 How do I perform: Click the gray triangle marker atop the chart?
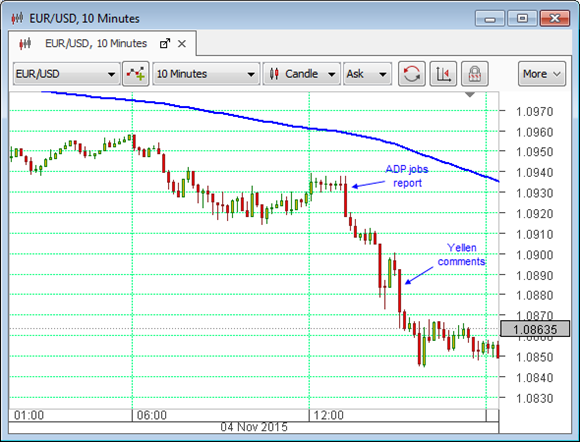click(x=470, y=95)
